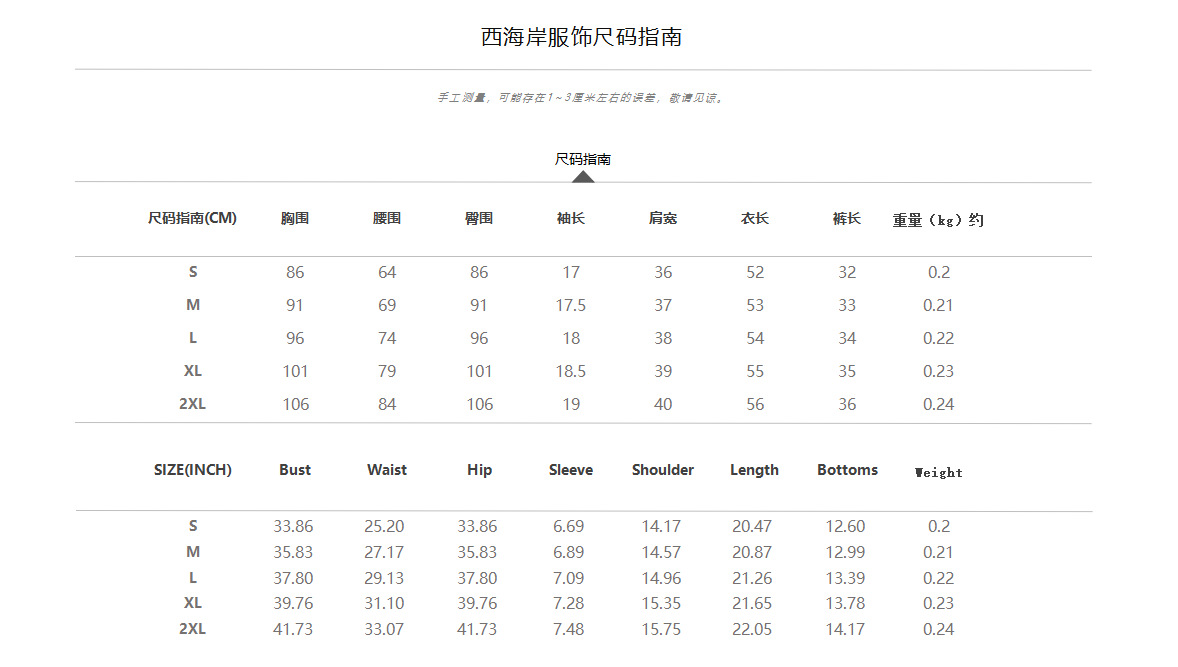Screen dimensions: 1178x667
Task: Select the XL row label in CM table
Action: click(x=192, y=371)
